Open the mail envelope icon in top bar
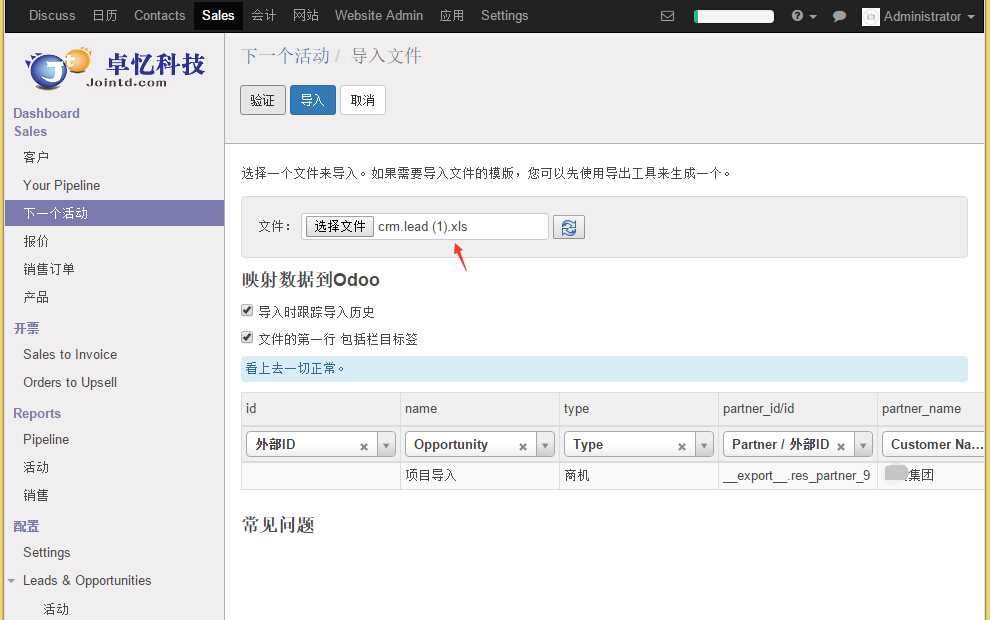 [x=668, y=16]
